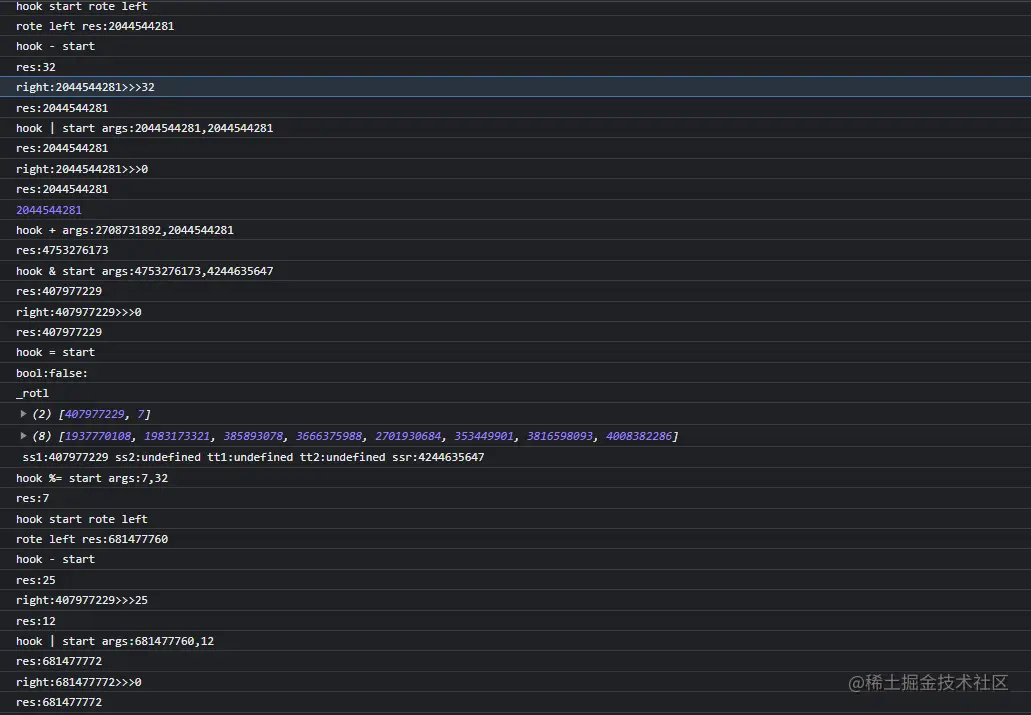Click the _rotl log entry
This screenshot has height=715, width=1031.
(x=32, y=393)
